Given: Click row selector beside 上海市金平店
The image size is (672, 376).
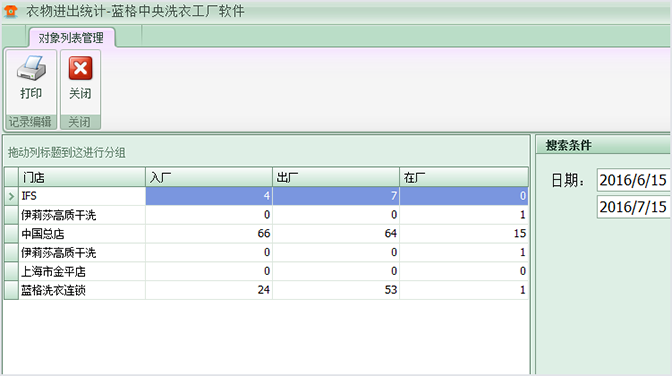Looking at the screenshot, I should (x=11, y=271).
